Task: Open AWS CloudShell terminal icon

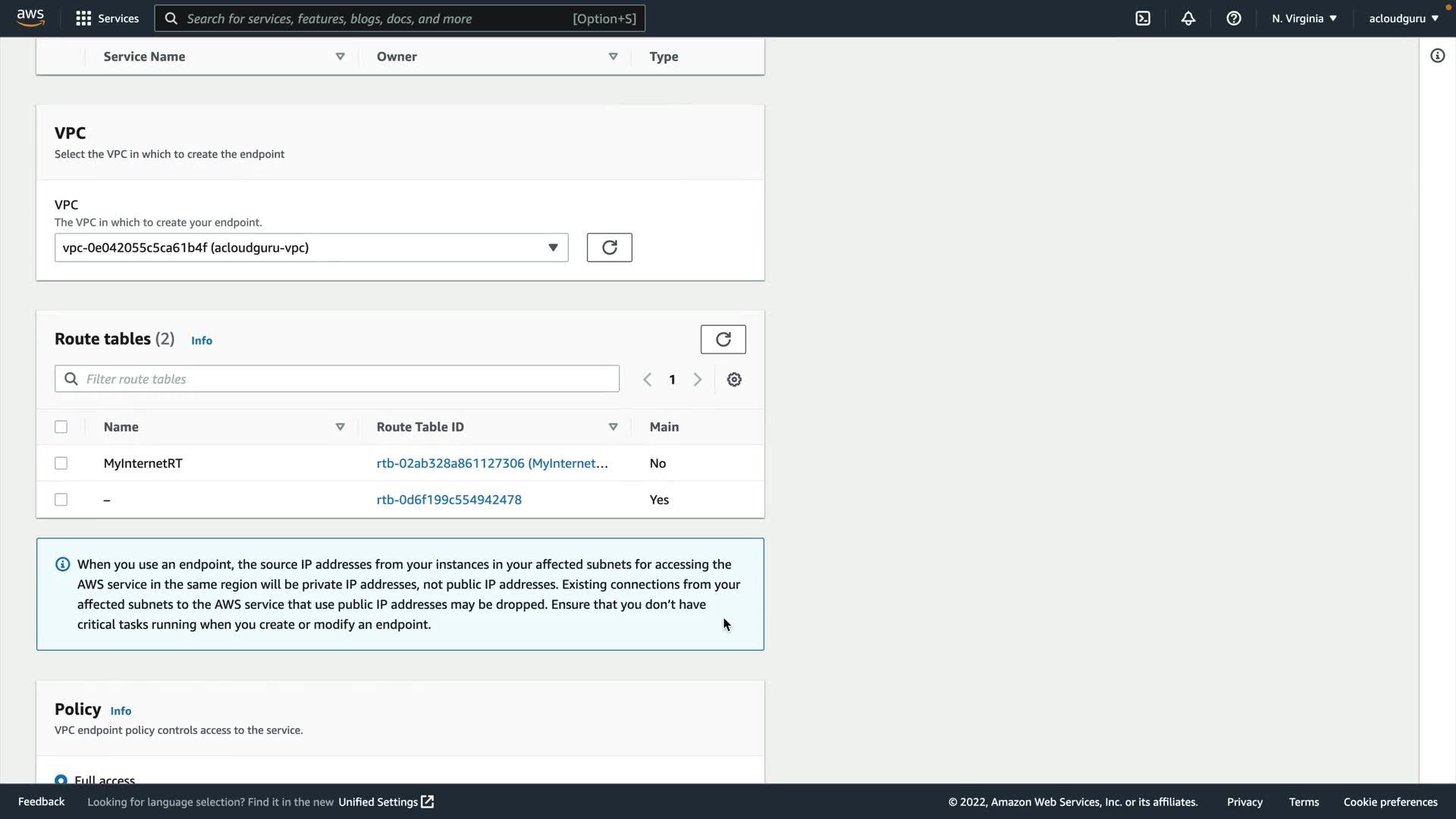Action: pyautogui.click(x=1143, y=18)
